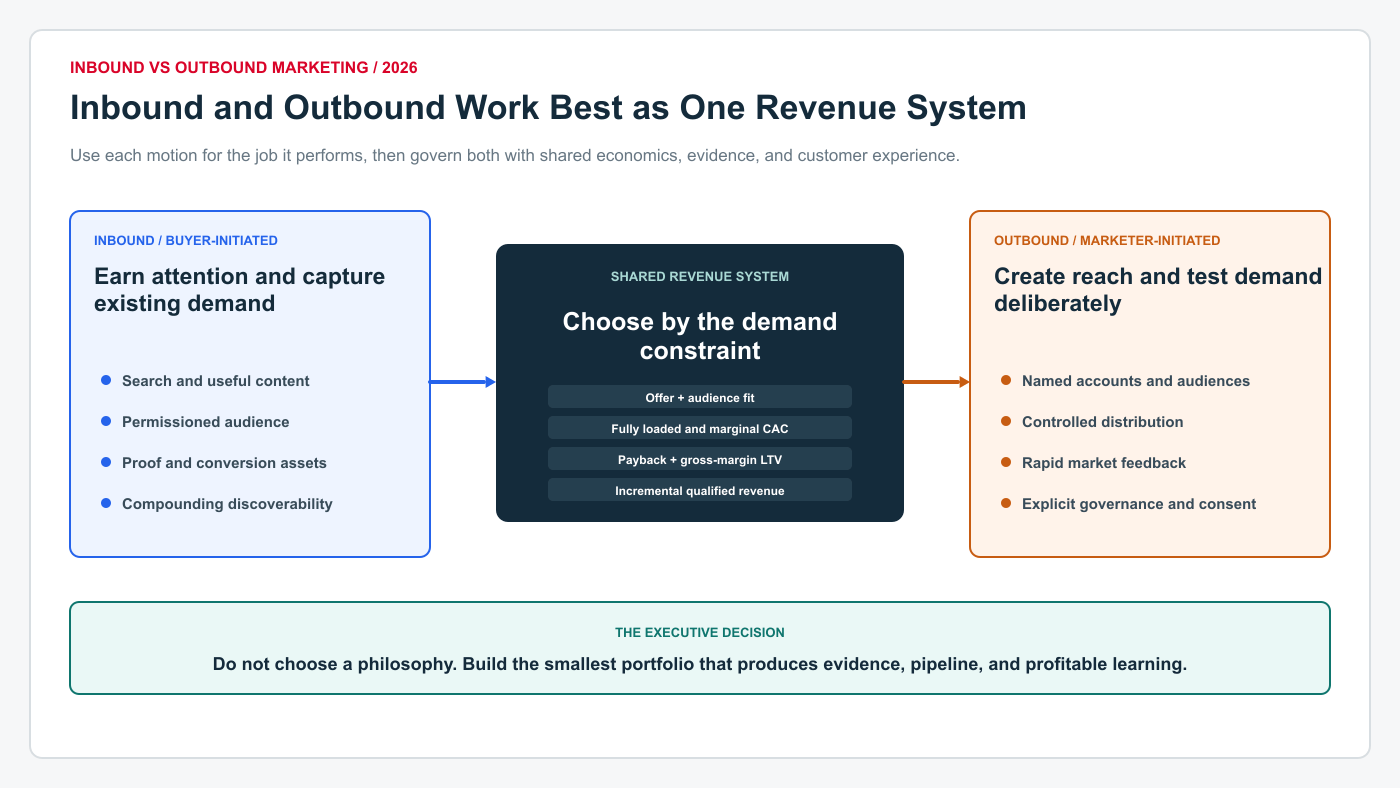Click the 'Rapid market feedback' bullet text
The width and height of the screenshot is (1400, 788).
coord(1104,463)
